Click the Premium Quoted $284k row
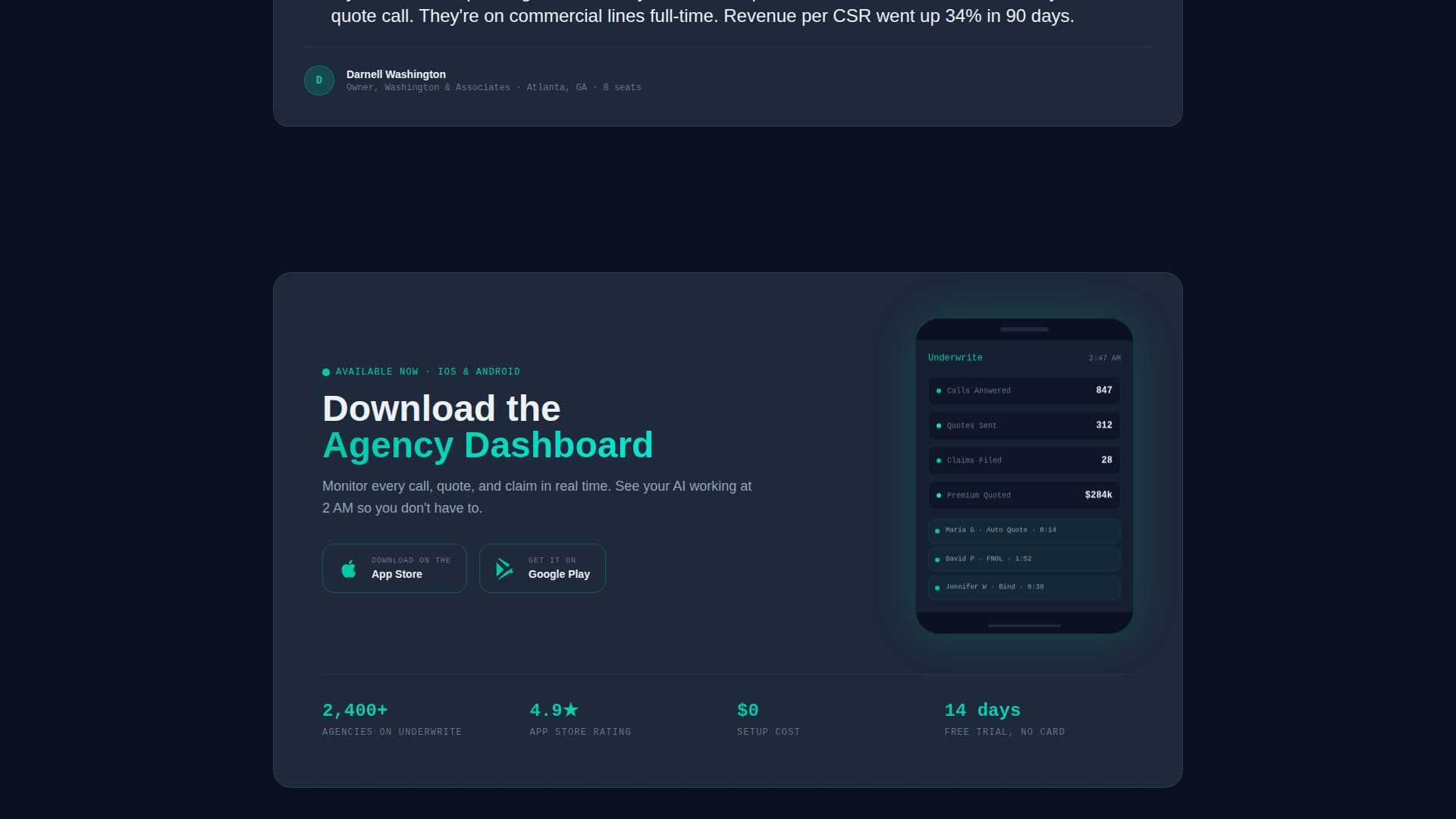Image resolution: width=1456 pixels, height=819 pixels. click(x=1025, y=495)
